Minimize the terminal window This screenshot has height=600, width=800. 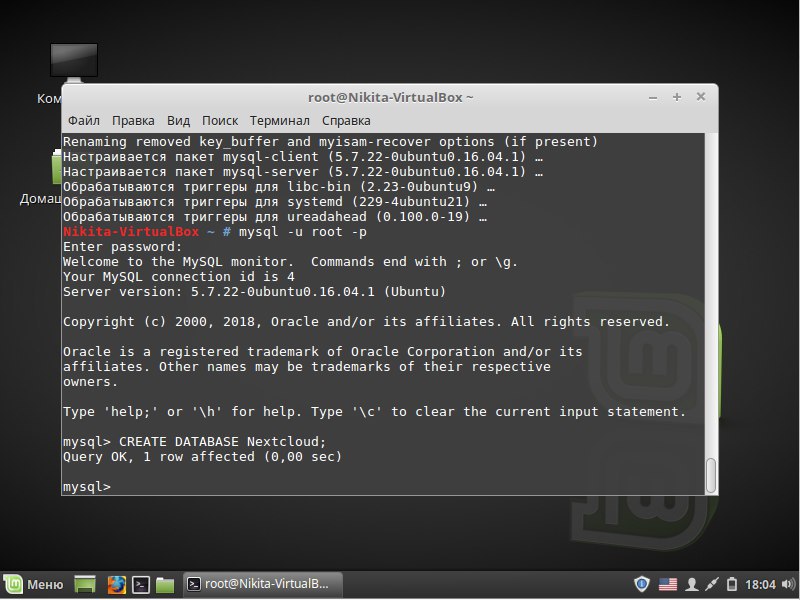coord(653,97)
